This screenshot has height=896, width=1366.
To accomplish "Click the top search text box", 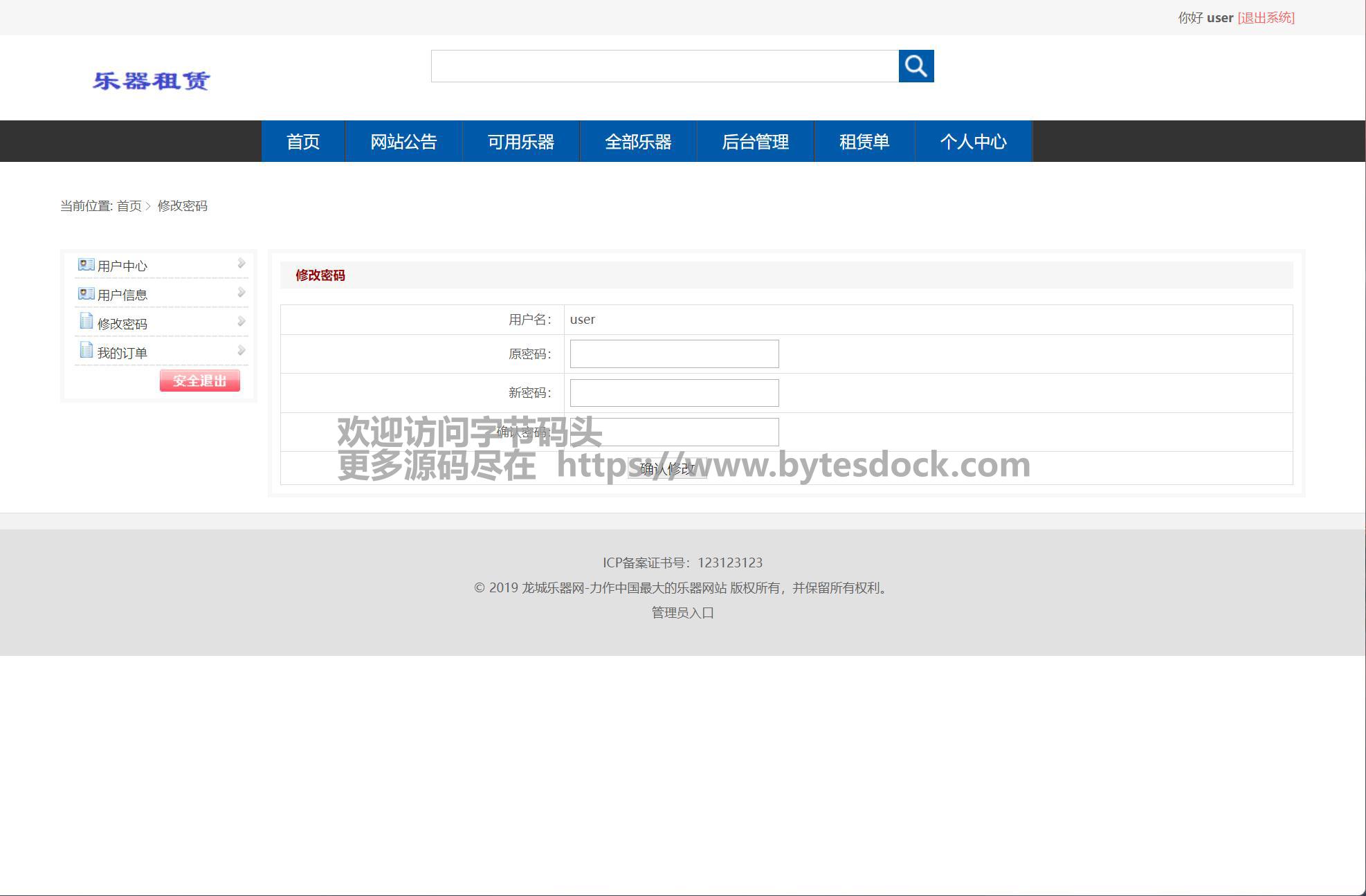I will point(664,66).
